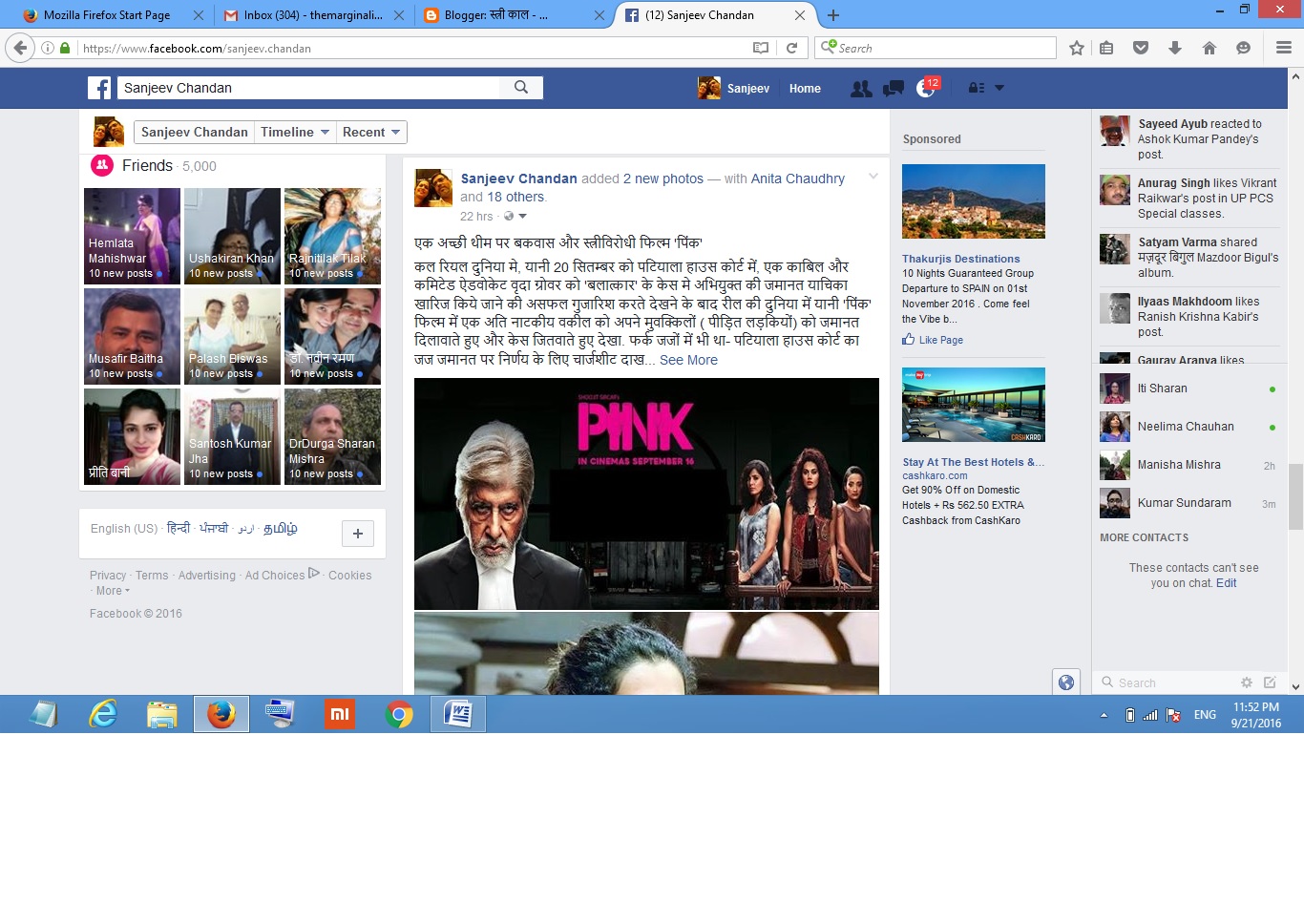Image resolution: width=1304 pixels, height=924 pixels.
Task: Open Firefox hamburger menu
Action: (1284, 48)
